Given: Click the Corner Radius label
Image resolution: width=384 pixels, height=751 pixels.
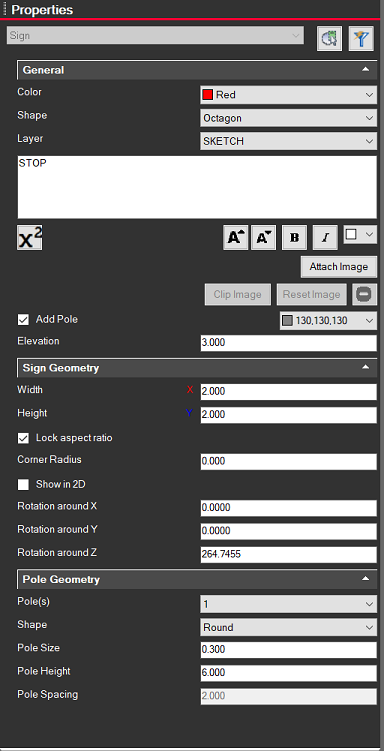Looking at the screenshot, I should coord(49,459).
